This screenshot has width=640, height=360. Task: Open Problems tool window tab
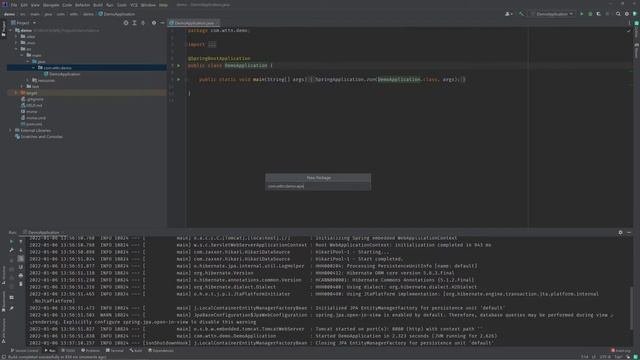[x=91, y=351]
